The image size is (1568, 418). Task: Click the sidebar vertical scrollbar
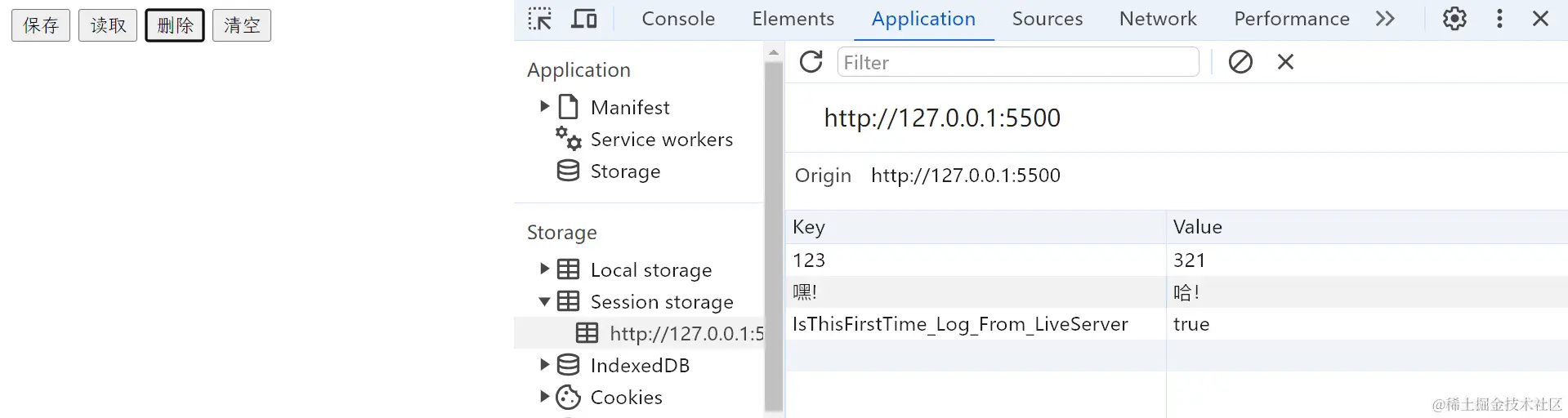coord(774,237)
